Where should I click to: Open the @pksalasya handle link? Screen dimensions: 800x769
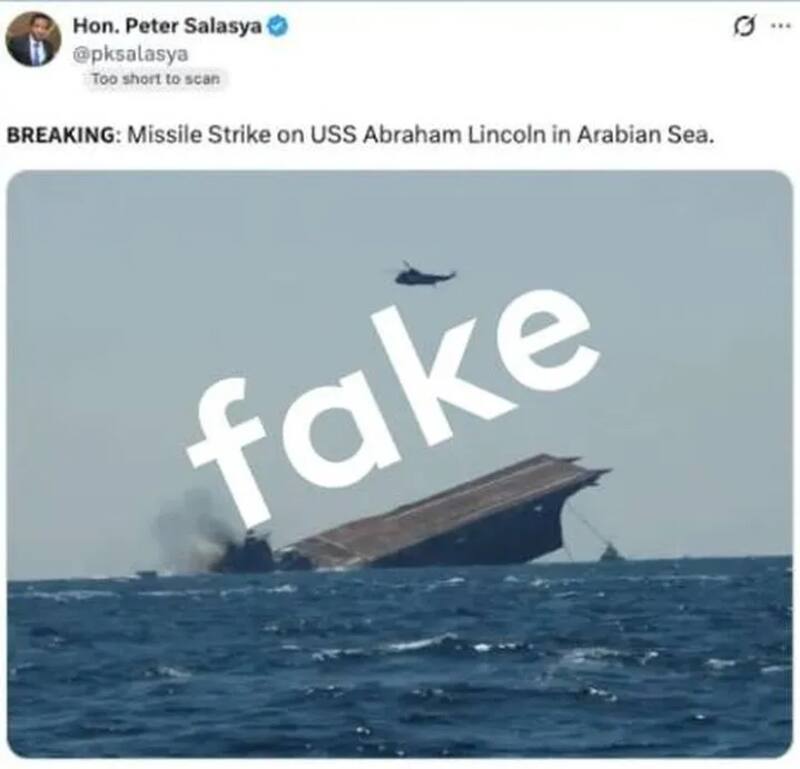(x=131, y=53)
